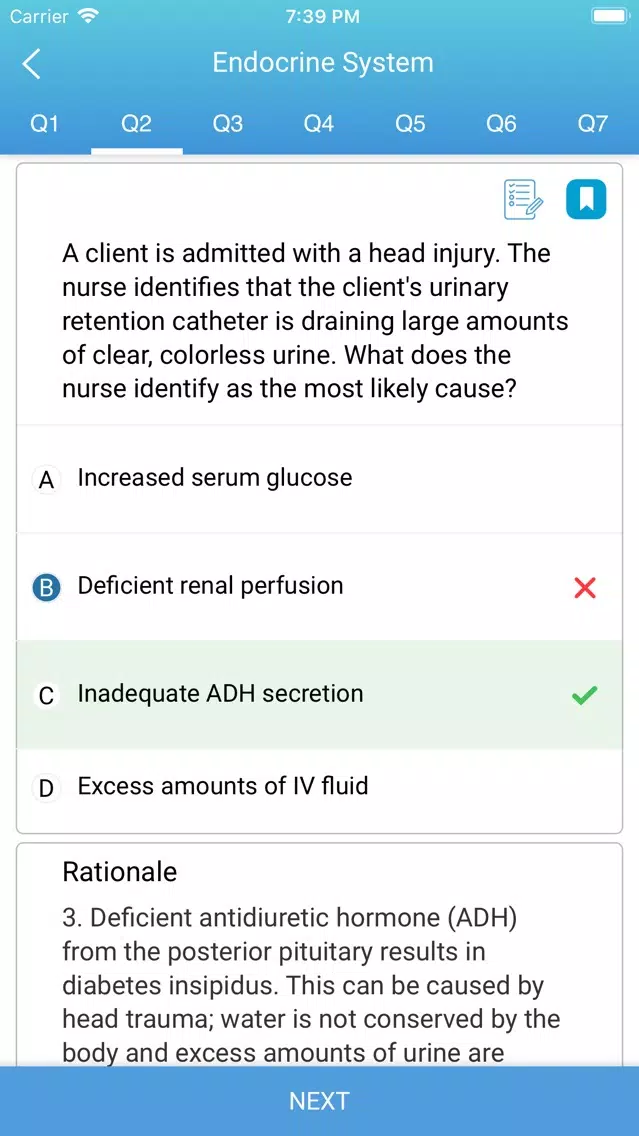Go to the Q5 tab

click(x=410, y=125)
